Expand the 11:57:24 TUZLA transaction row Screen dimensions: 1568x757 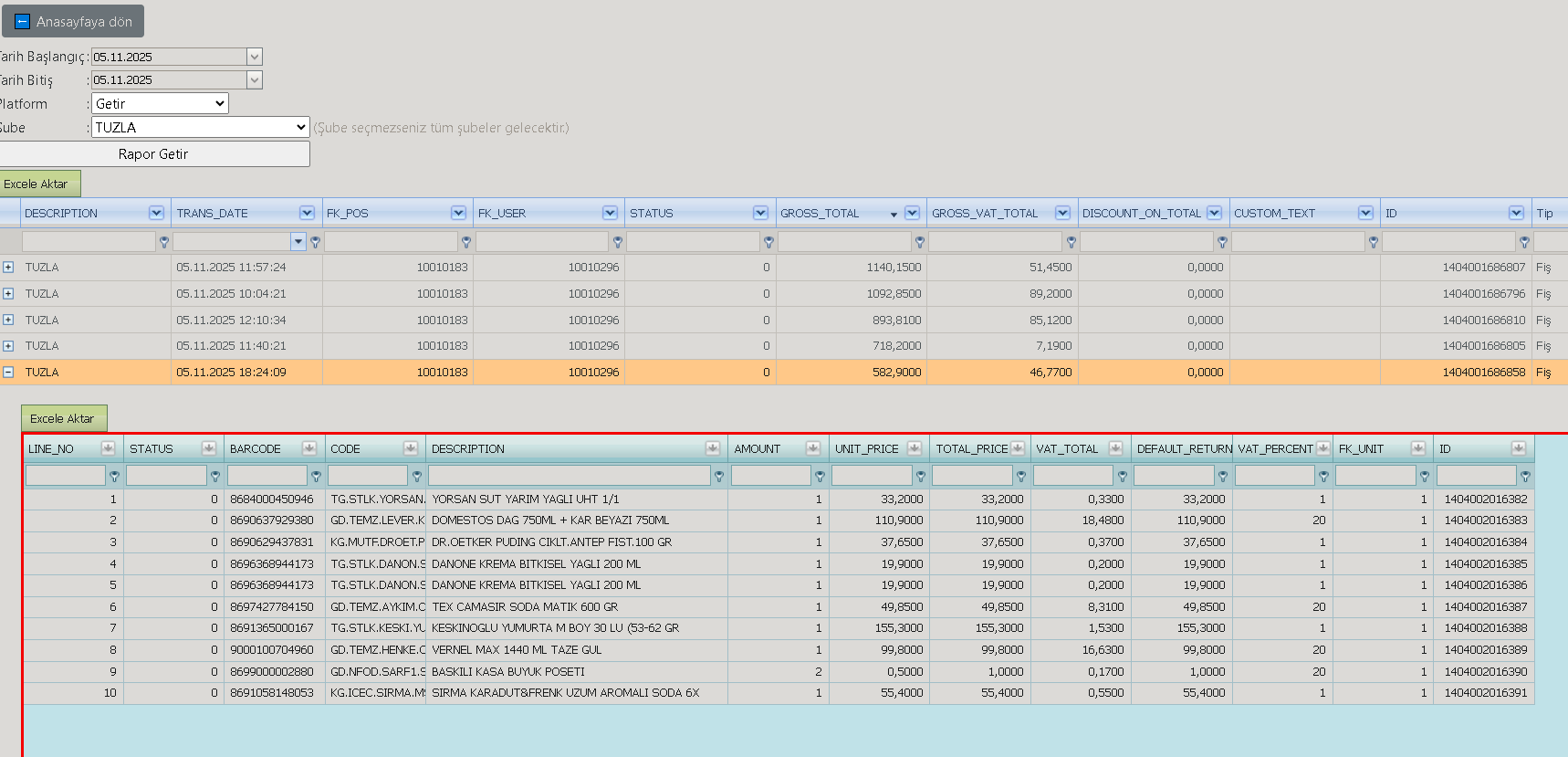click(8, 268)
